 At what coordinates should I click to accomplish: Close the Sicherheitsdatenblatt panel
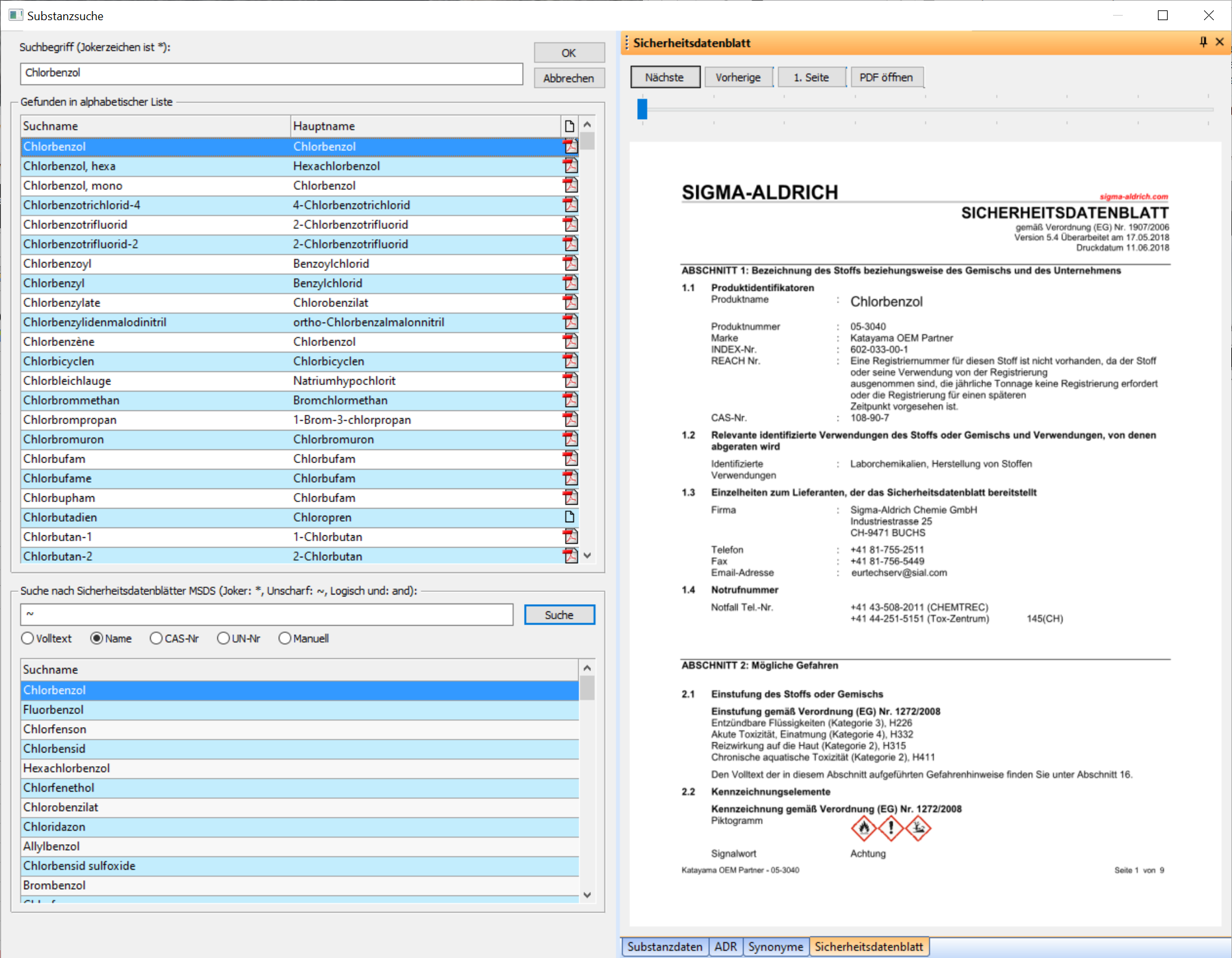pos(1220,42)
